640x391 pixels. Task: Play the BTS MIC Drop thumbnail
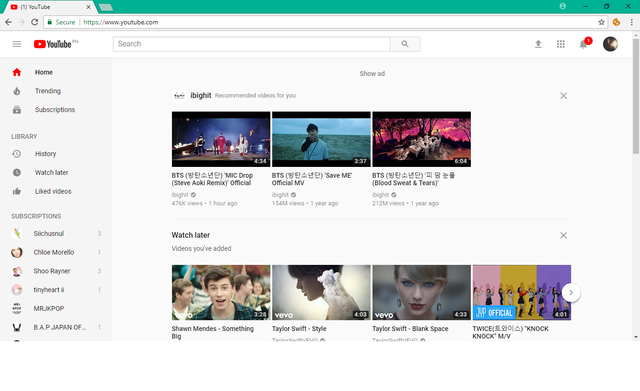click(x=221, y=139)
